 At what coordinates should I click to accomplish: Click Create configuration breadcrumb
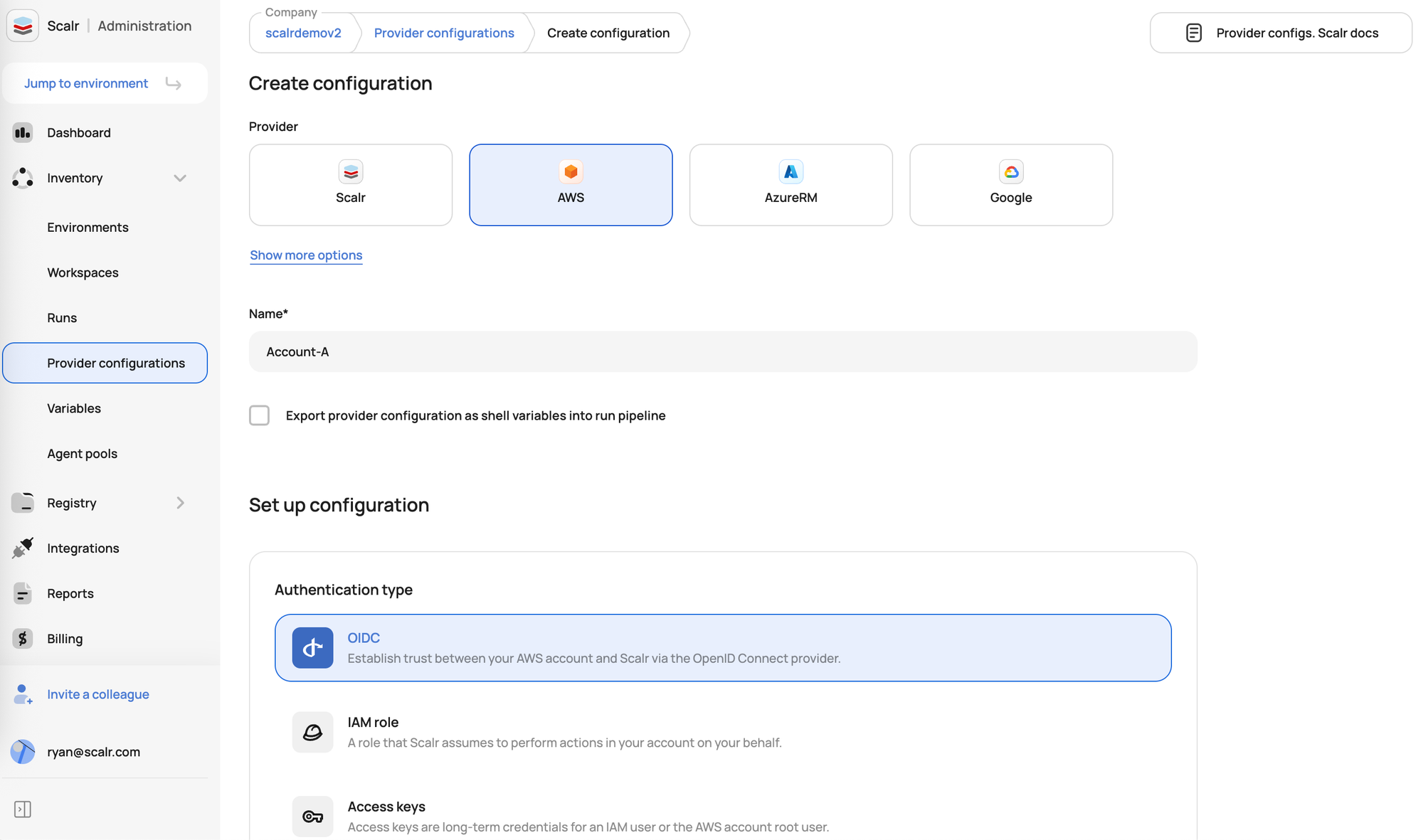pyautogui.click(x=608, y=33)
